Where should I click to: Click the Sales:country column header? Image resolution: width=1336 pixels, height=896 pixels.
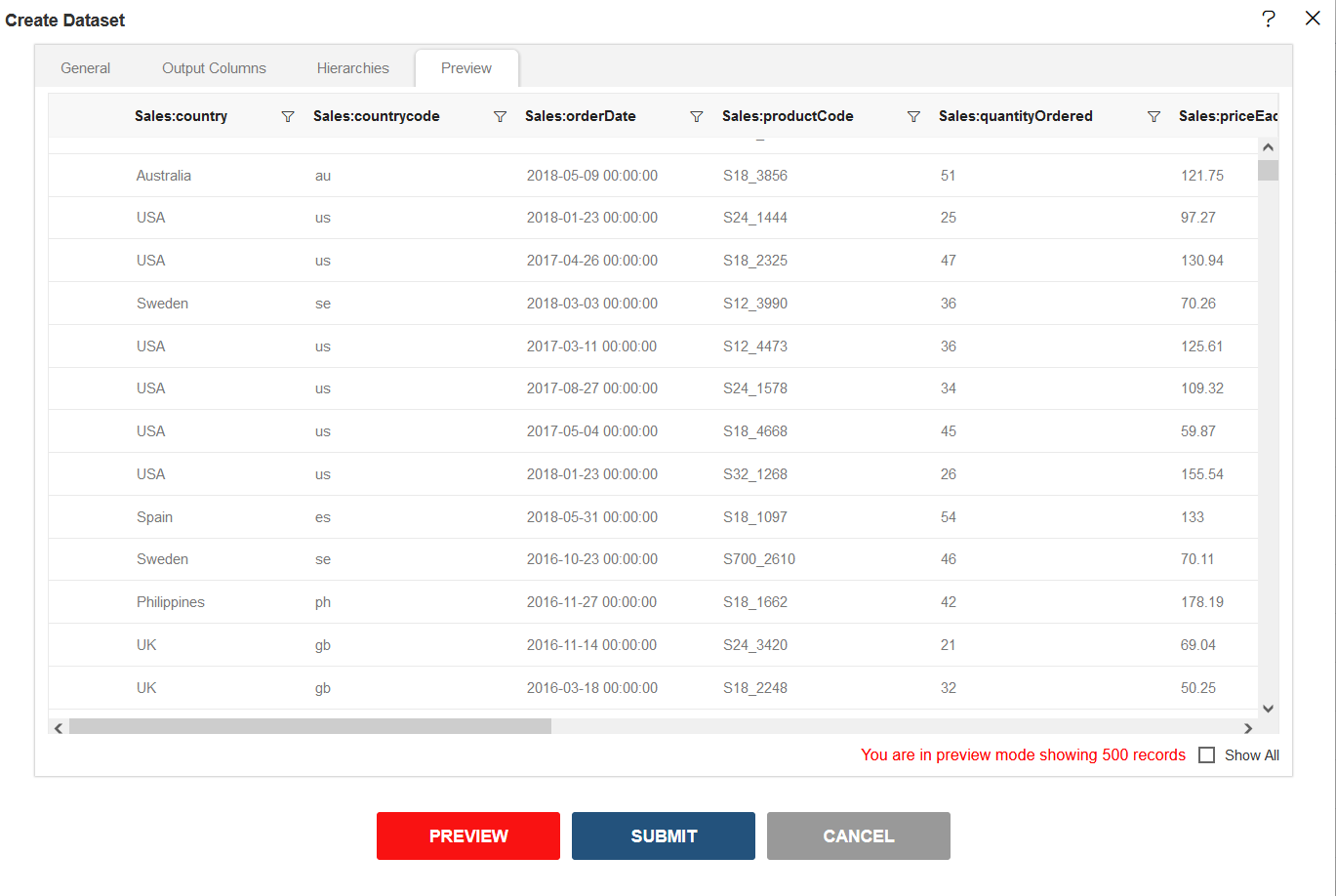pos(181,116)
